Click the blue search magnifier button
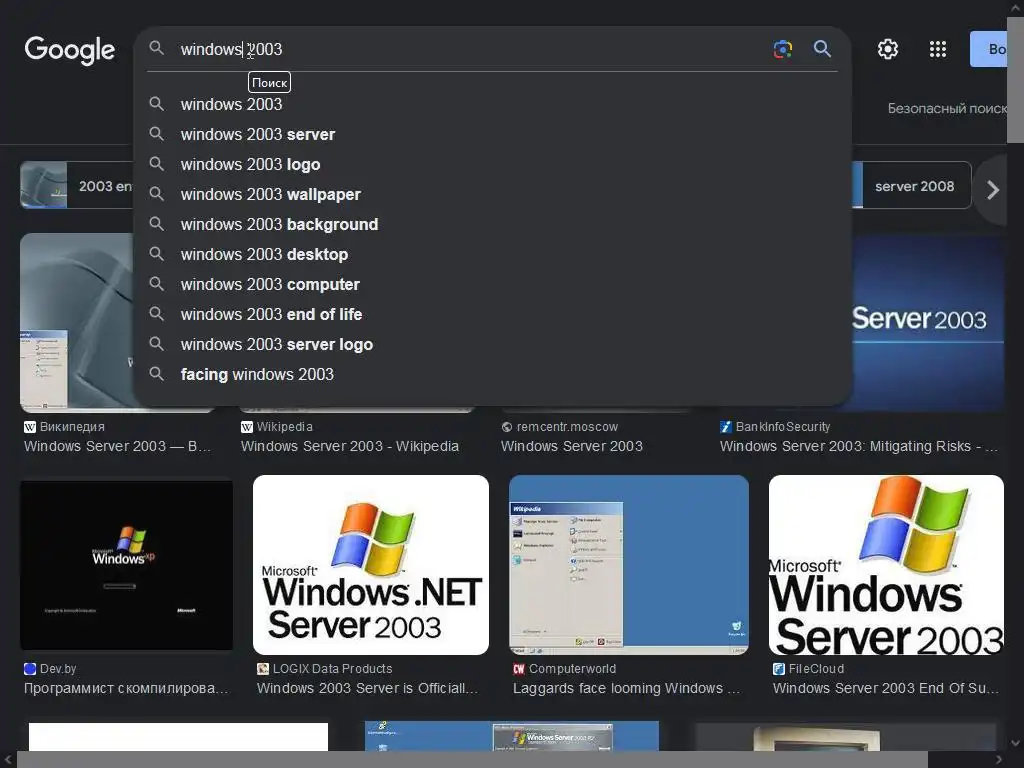Image resolution: width=1024 pixels, height=768 pixels. [x=822, y=49]
